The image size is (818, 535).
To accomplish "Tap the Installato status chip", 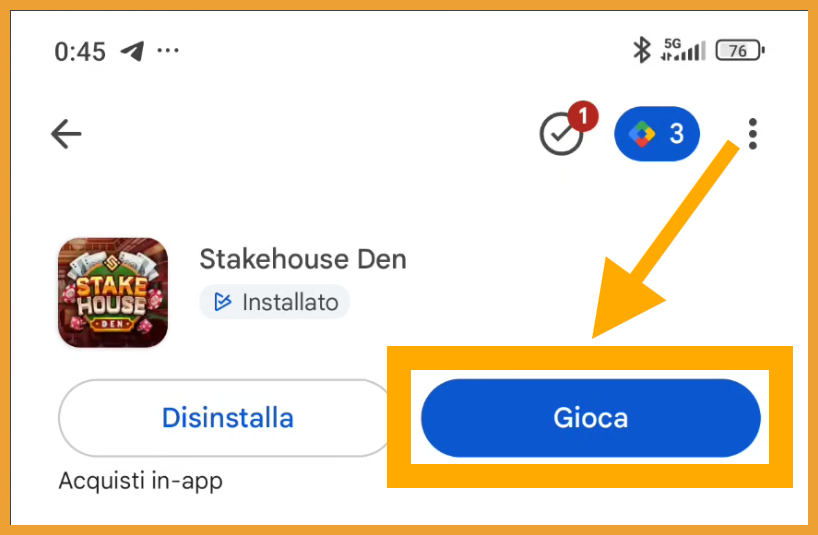I will (274, 302).
